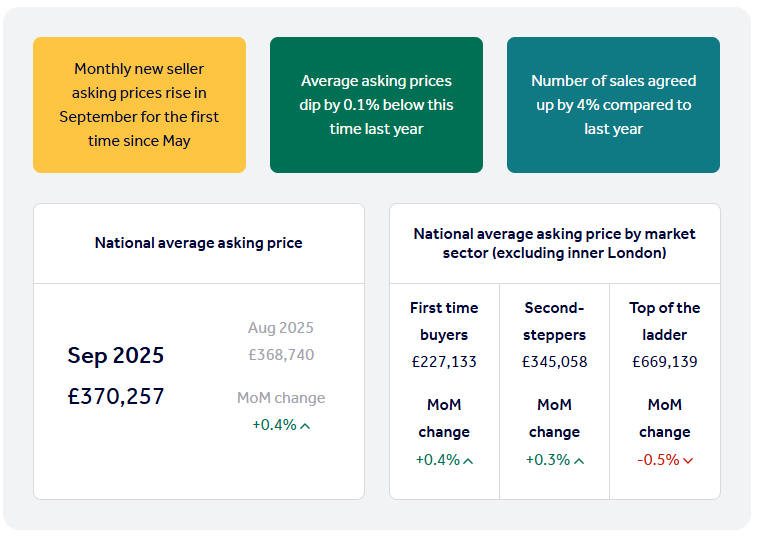
Task: Select the Top of the ladder heading
Action: click(664, 321)
